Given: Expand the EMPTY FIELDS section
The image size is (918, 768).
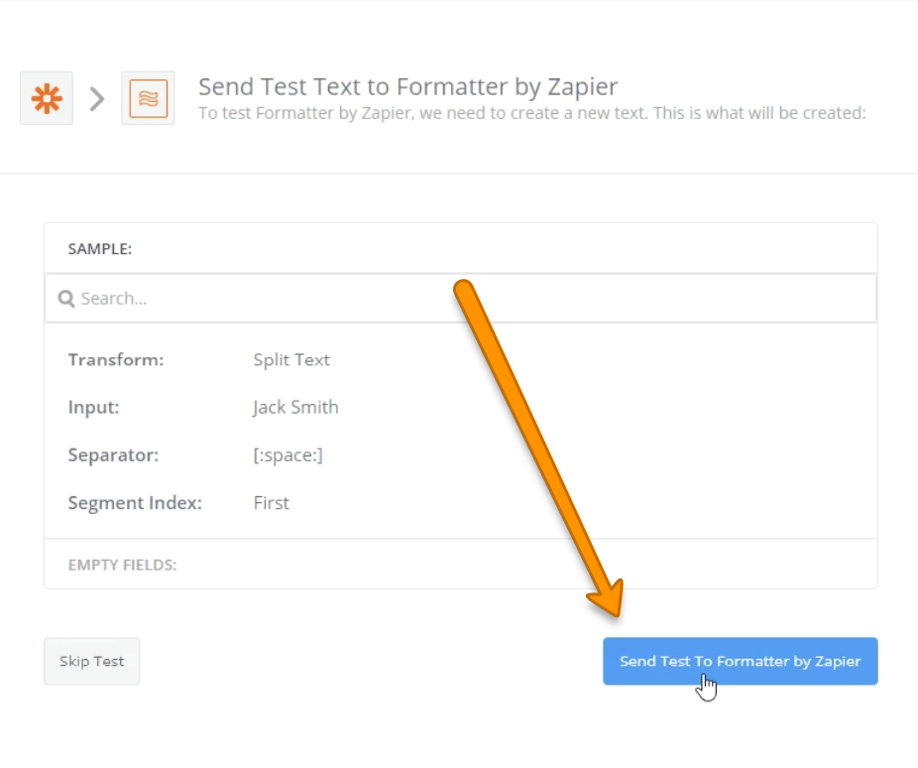Looking at the screenshot, I should (122, 565).
